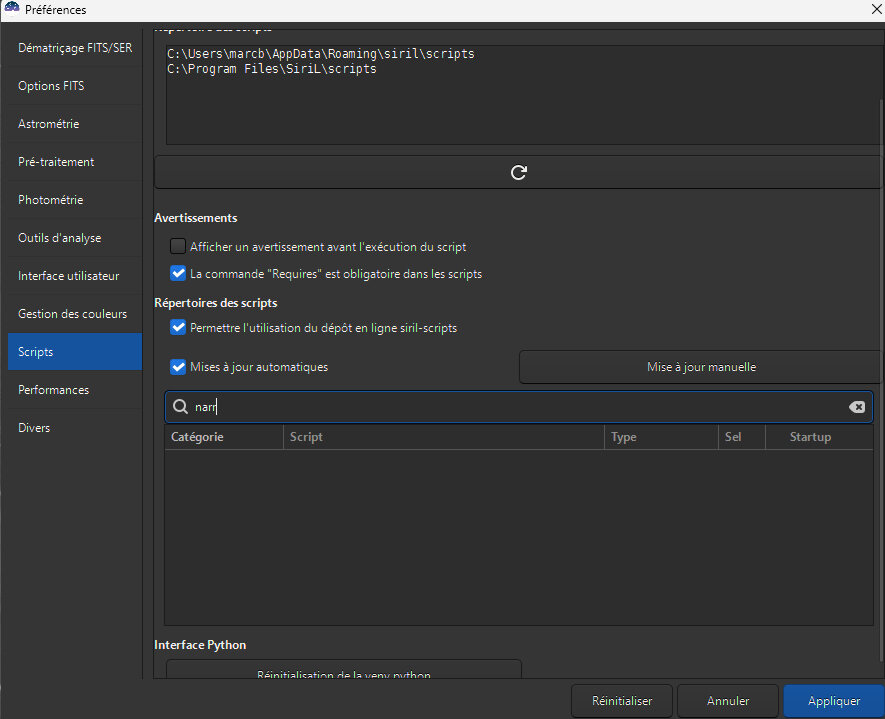
Task: Open Outils d'analyse settings
Action: (75, 238)
